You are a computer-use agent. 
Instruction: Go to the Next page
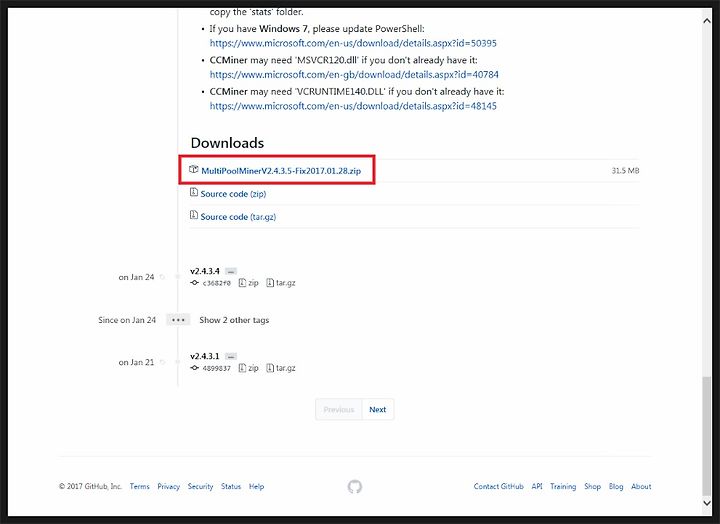[378, 409]
